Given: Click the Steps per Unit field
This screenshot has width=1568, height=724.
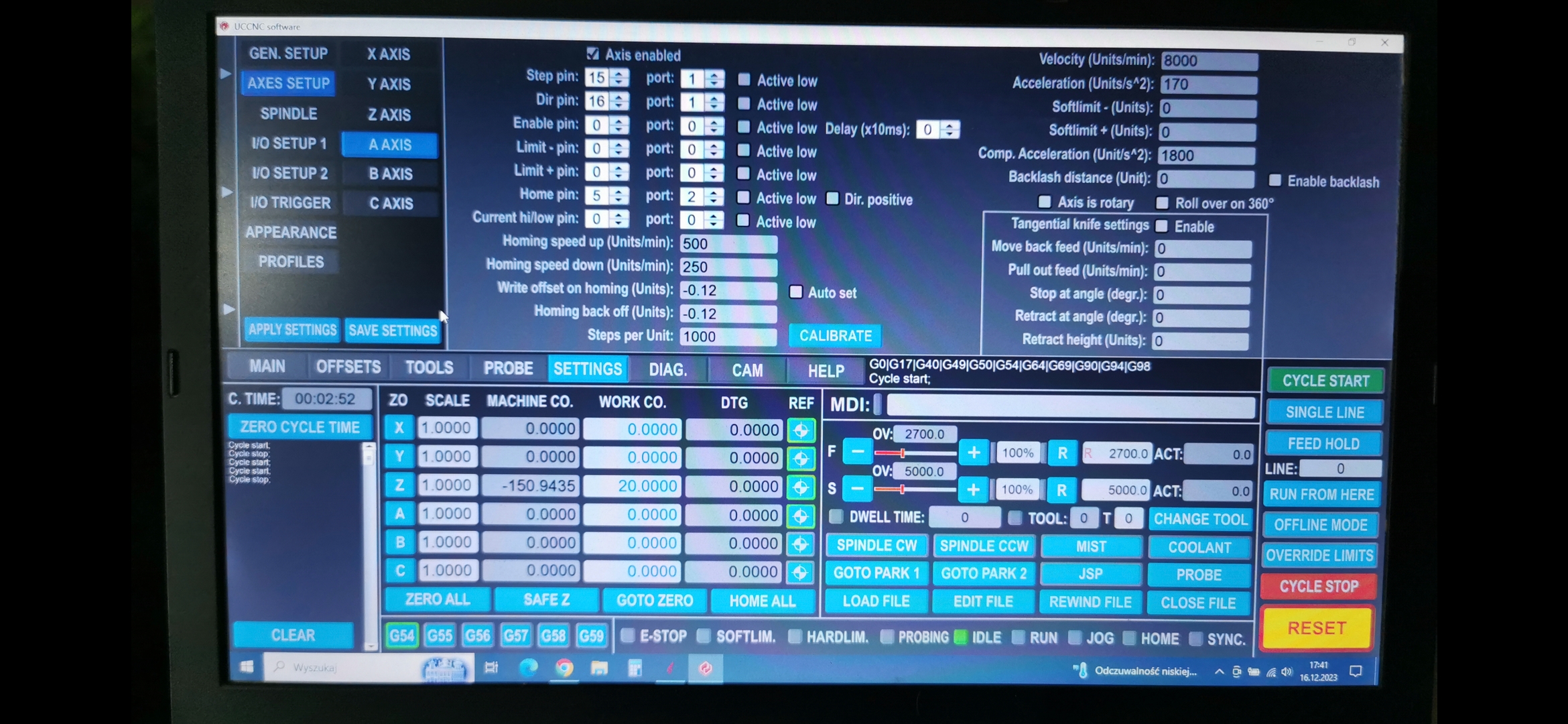Looking at the screenshot, I should pyautogui.click(x=728, y=337).
